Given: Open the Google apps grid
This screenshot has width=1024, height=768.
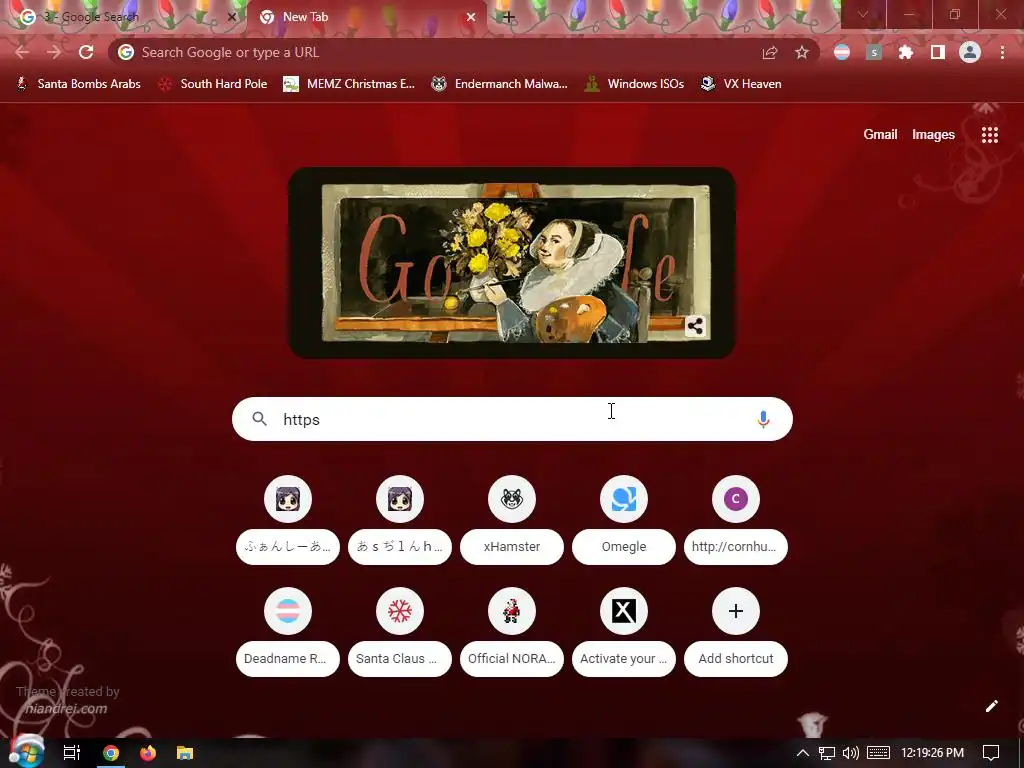Looking at the screenshot, I should 990,135.
